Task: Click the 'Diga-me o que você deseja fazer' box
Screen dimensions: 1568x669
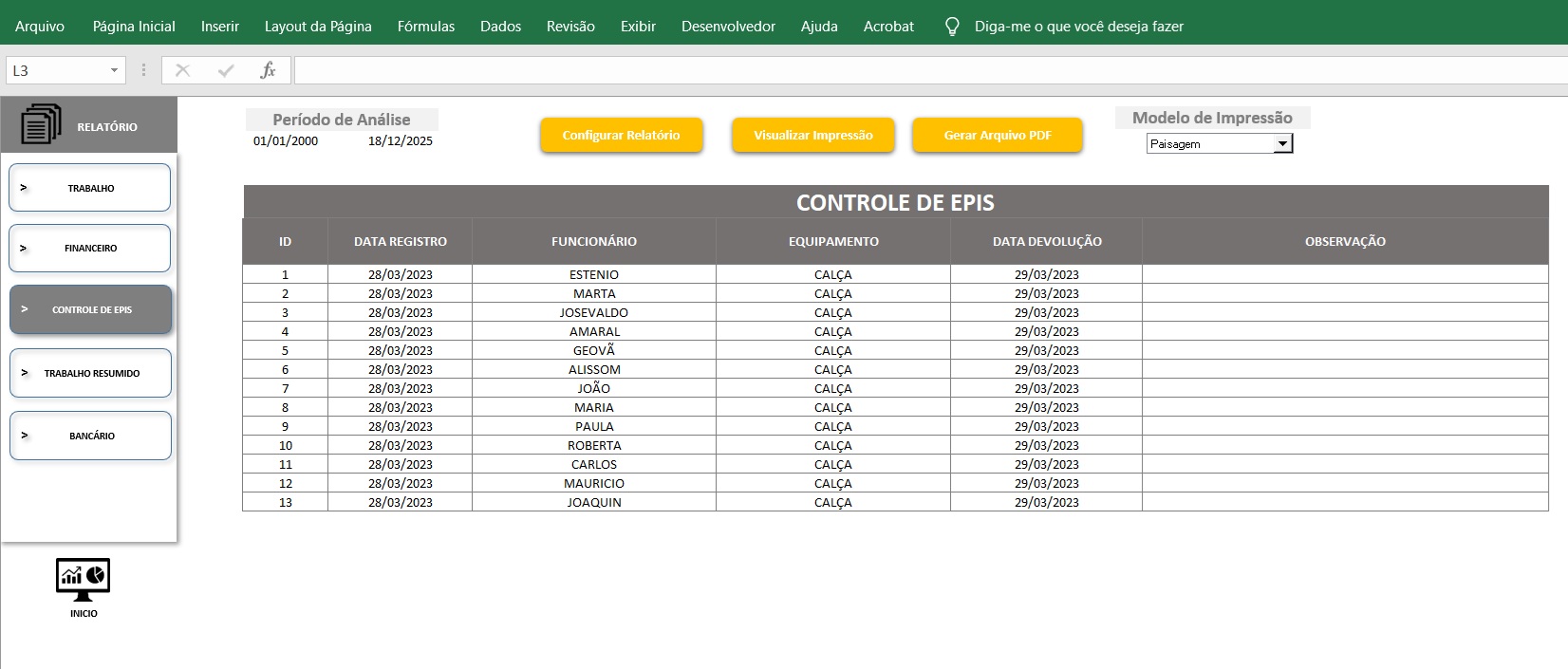Action: click(x=1079, y=27)
